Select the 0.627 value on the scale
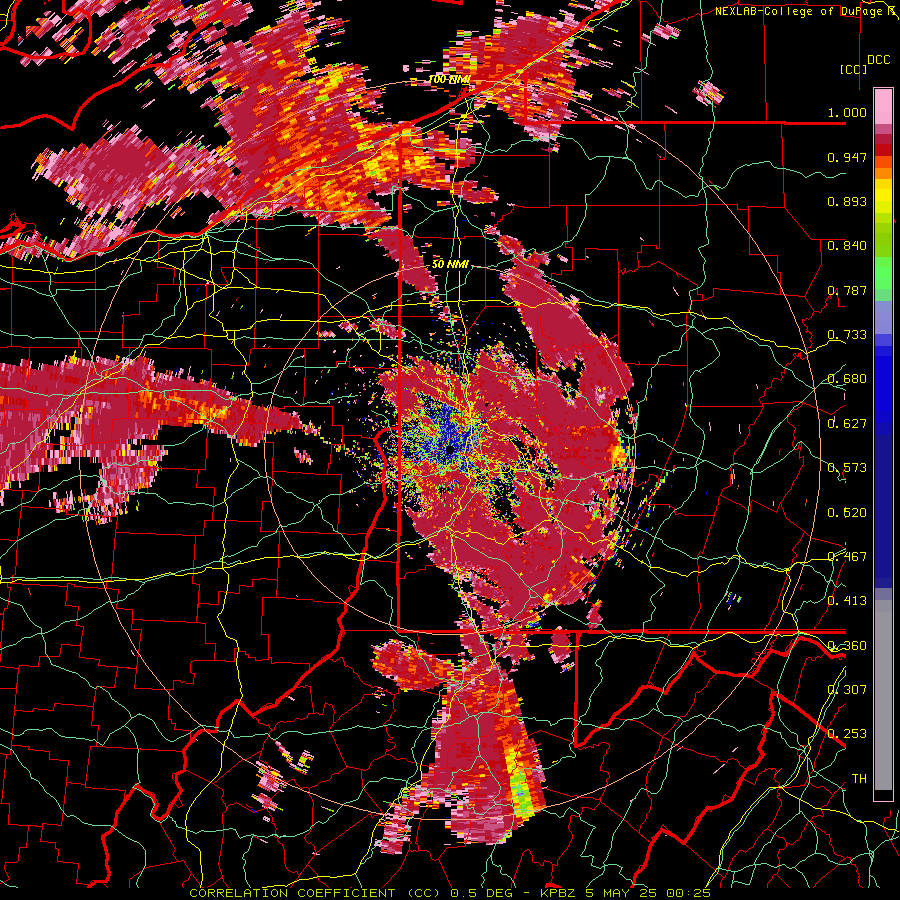Image resolution: width=900 pixels, height=900 pixels. (847, 424)
